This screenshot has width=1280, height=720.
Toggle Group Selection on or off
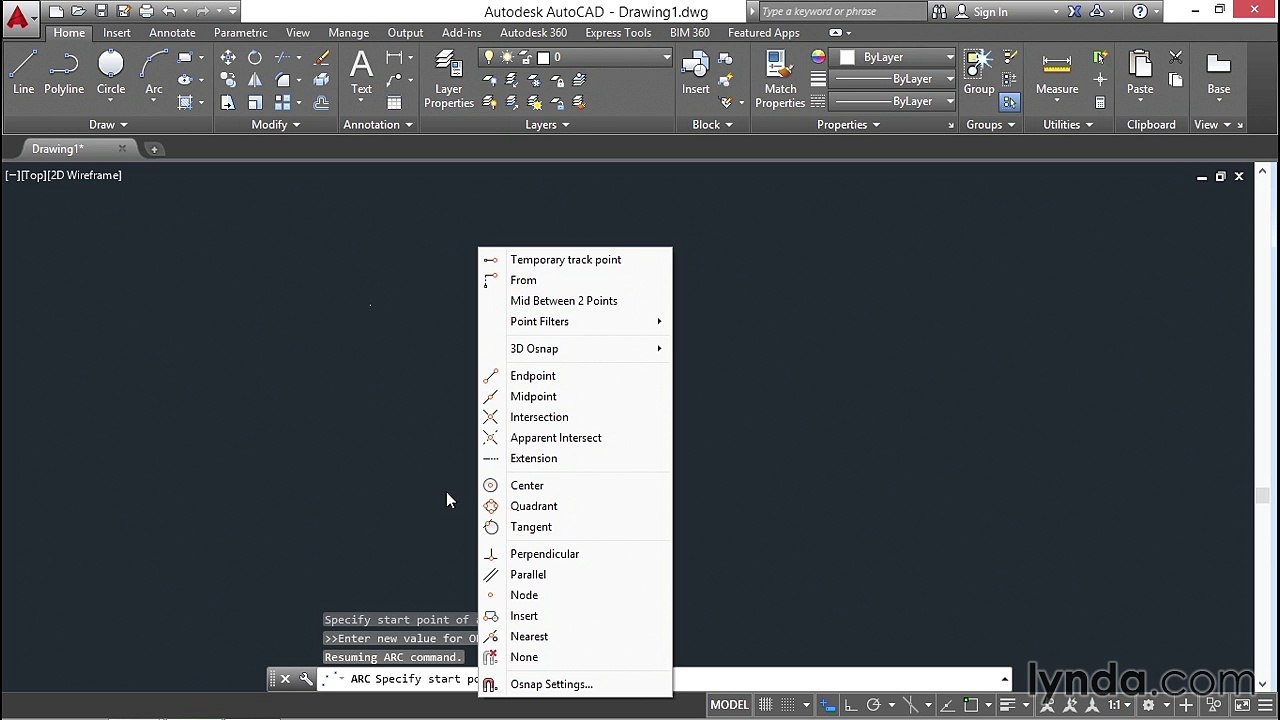tap(1010, 102)
